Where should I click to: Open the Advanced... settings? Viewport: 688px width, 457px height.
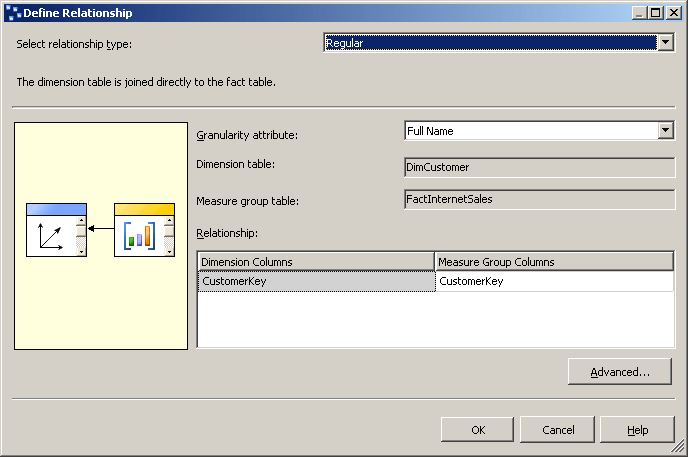(x=619, y=372)
